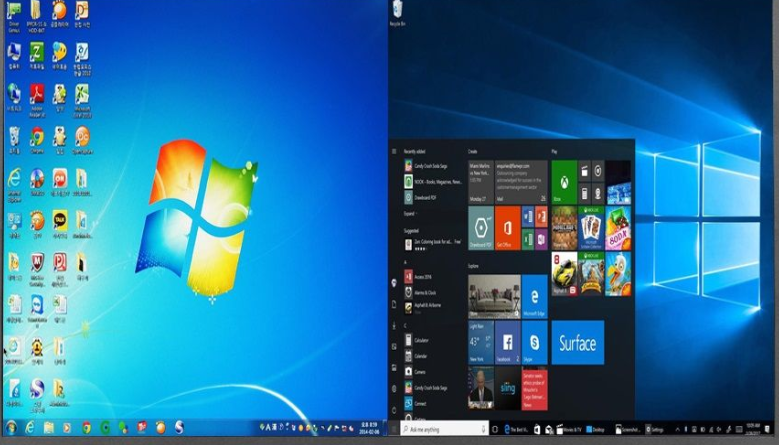Expand the Start menu hamburger button
Image resolution: width=779 pixels, height=445 pixels.
click(x=394, y=151)
